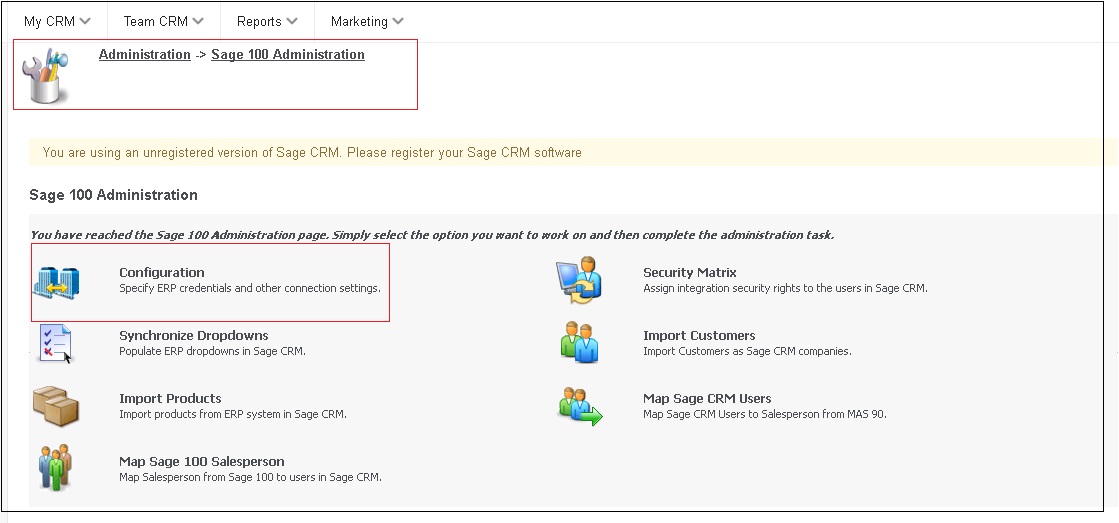
Task: Open Map Sage CRM Users link
Action: (707, 398)
